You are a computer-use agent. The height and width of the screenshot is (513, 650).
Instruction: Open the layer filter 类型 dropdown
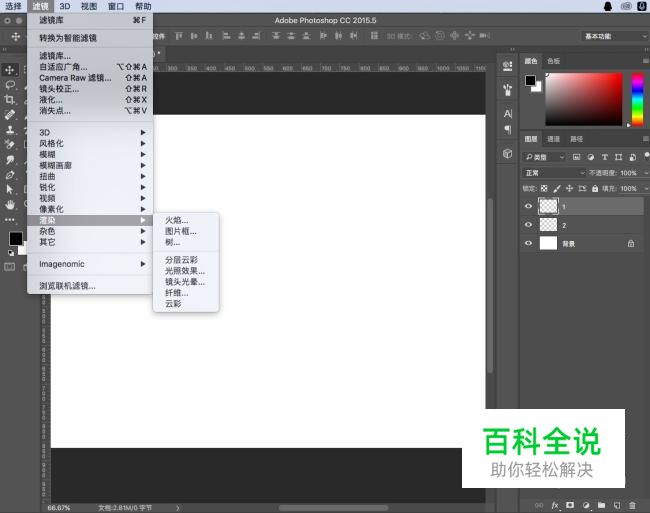pyautogui.click(x=544, y=157)
